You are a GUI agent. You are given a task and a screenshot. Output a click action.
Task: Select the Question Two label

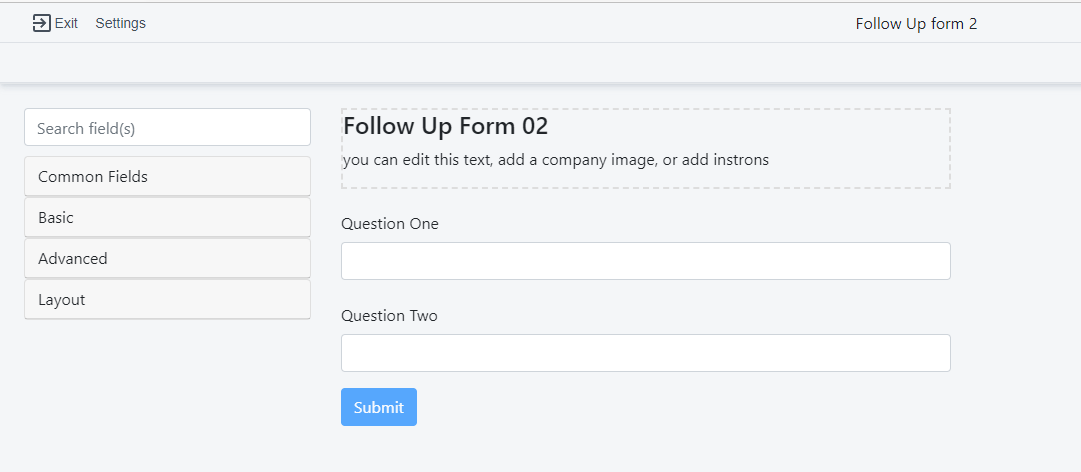[x=390, y=316]
